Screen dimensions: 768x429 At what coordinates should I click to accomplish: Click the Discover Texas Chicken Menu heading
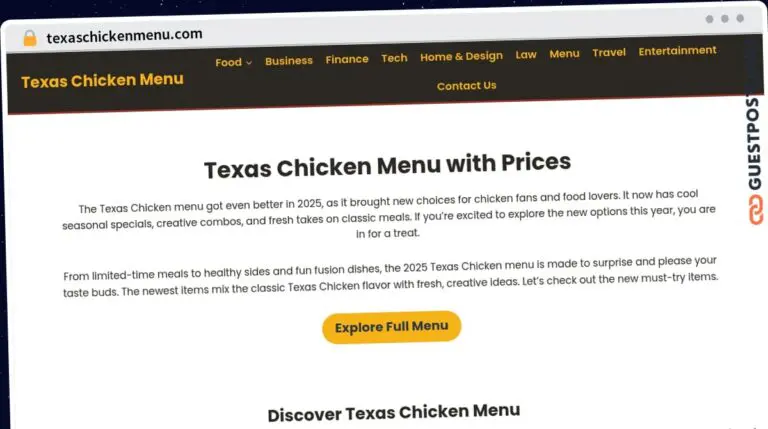[394, 412]
